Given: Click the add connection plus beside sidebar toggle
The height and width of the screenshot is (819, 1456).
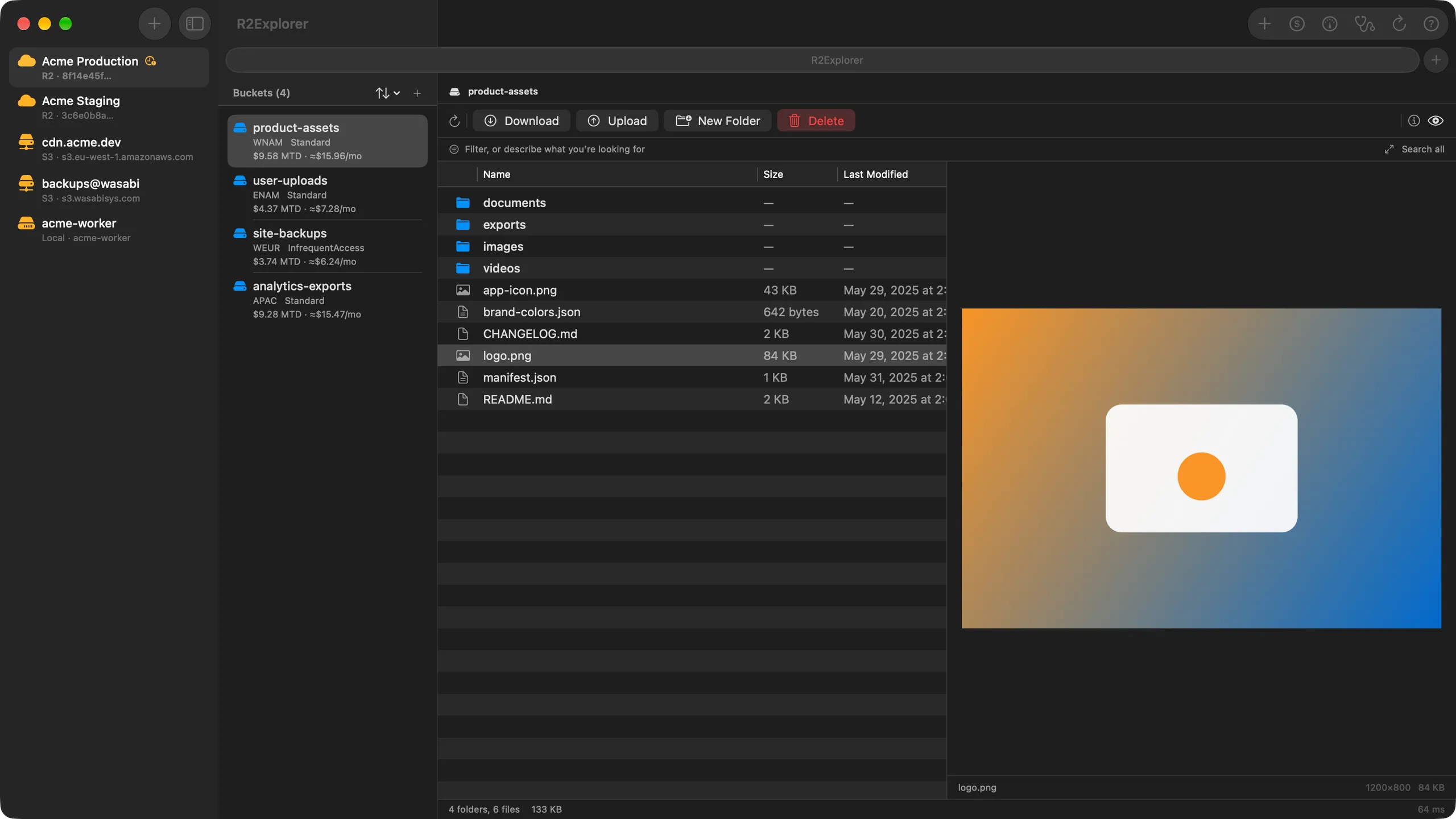Looking at the screenshot, I should pyautogui.click(x=154, y=23).
